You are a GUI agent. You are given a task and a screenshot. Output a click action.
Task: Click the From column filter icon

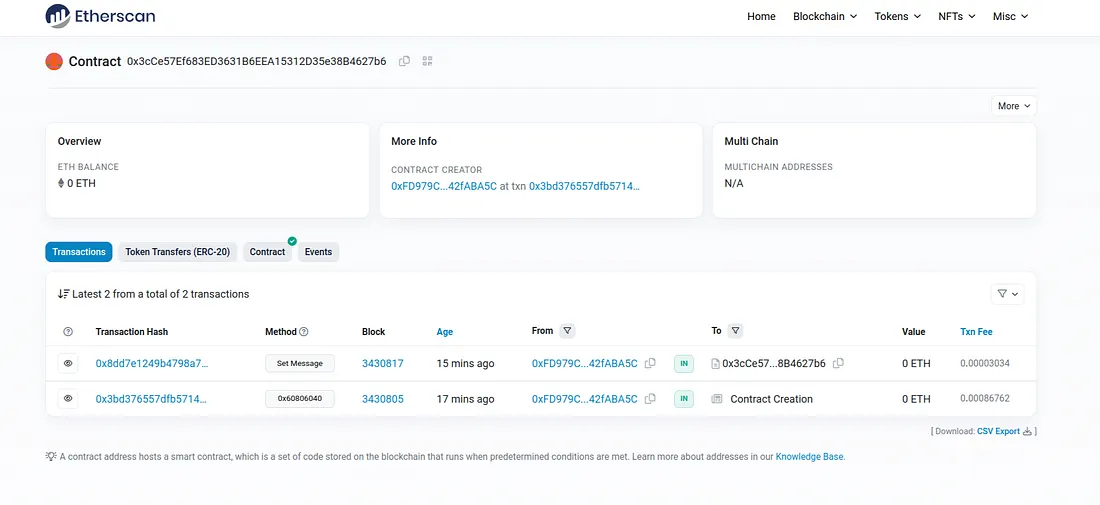coord(567,331)
